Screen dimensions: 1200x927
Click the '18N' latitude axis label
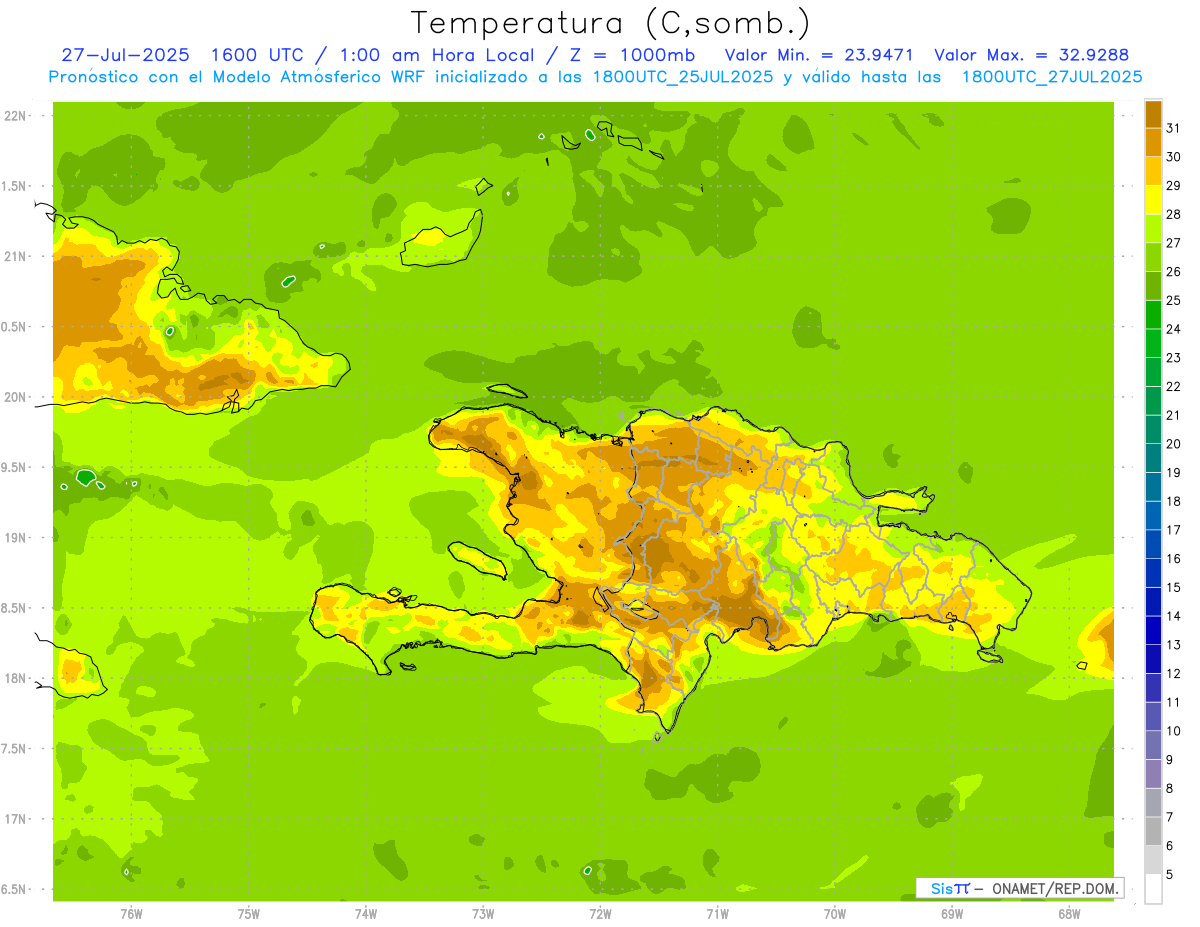point(17,679)
